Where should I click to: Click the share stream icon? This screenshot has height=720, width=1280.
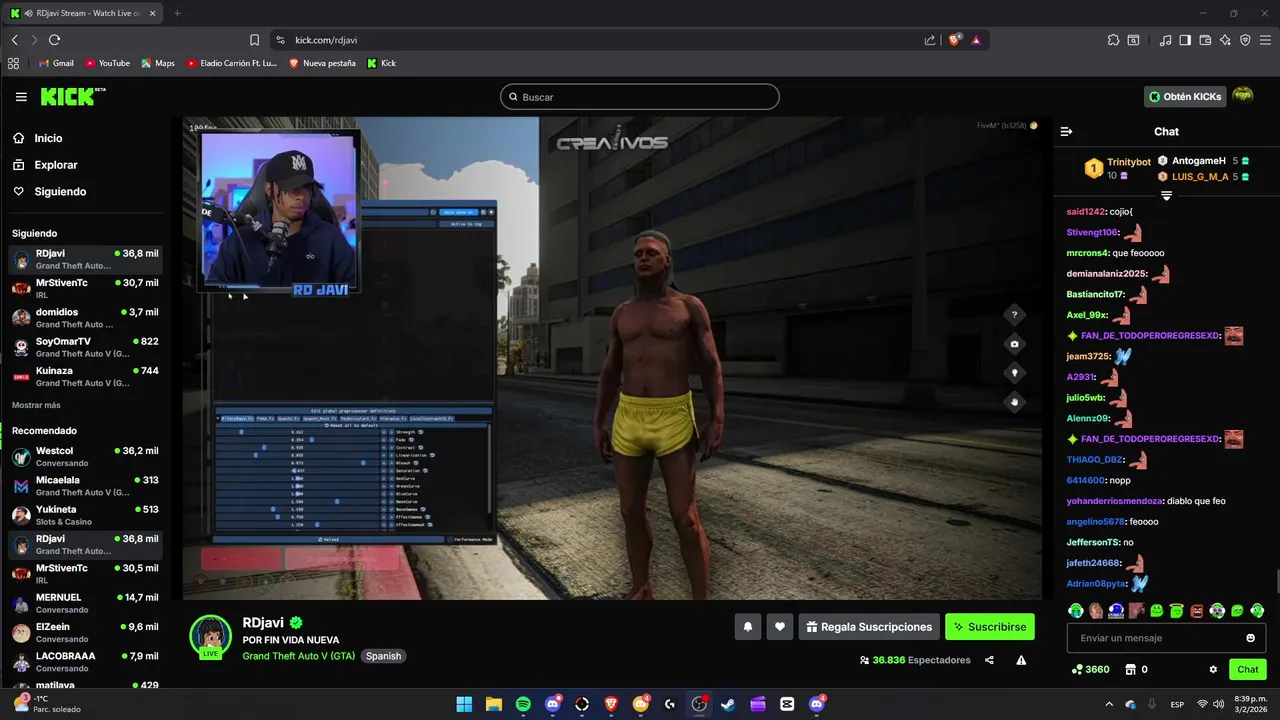pos(989,660)
